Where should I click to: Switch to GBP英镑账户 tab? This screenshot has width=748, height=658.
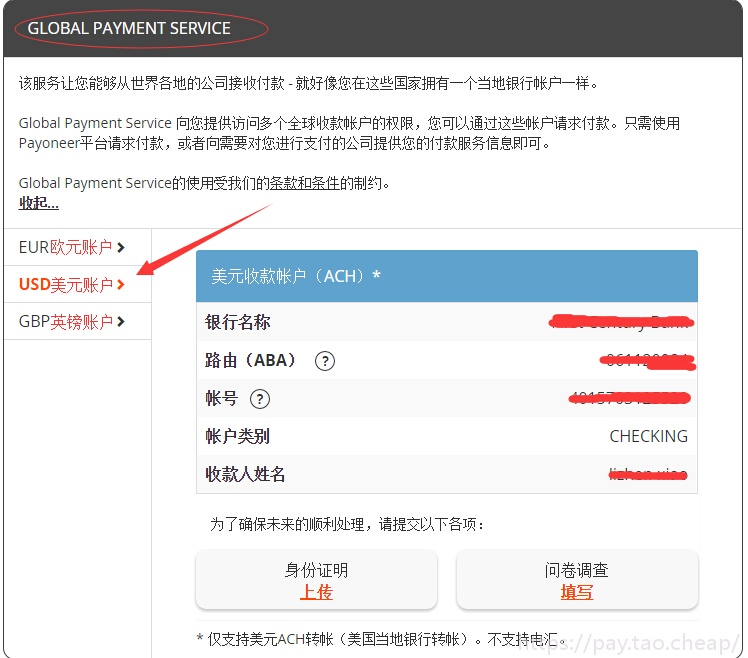[77, 322]
